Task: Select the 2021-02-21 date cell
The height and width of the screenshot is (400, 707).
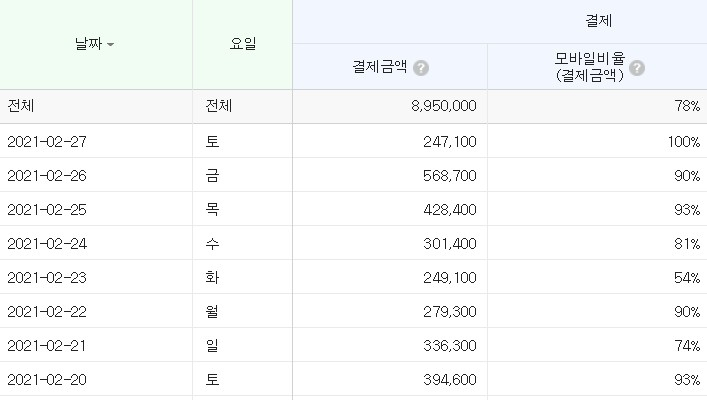Action: point(47,345)
